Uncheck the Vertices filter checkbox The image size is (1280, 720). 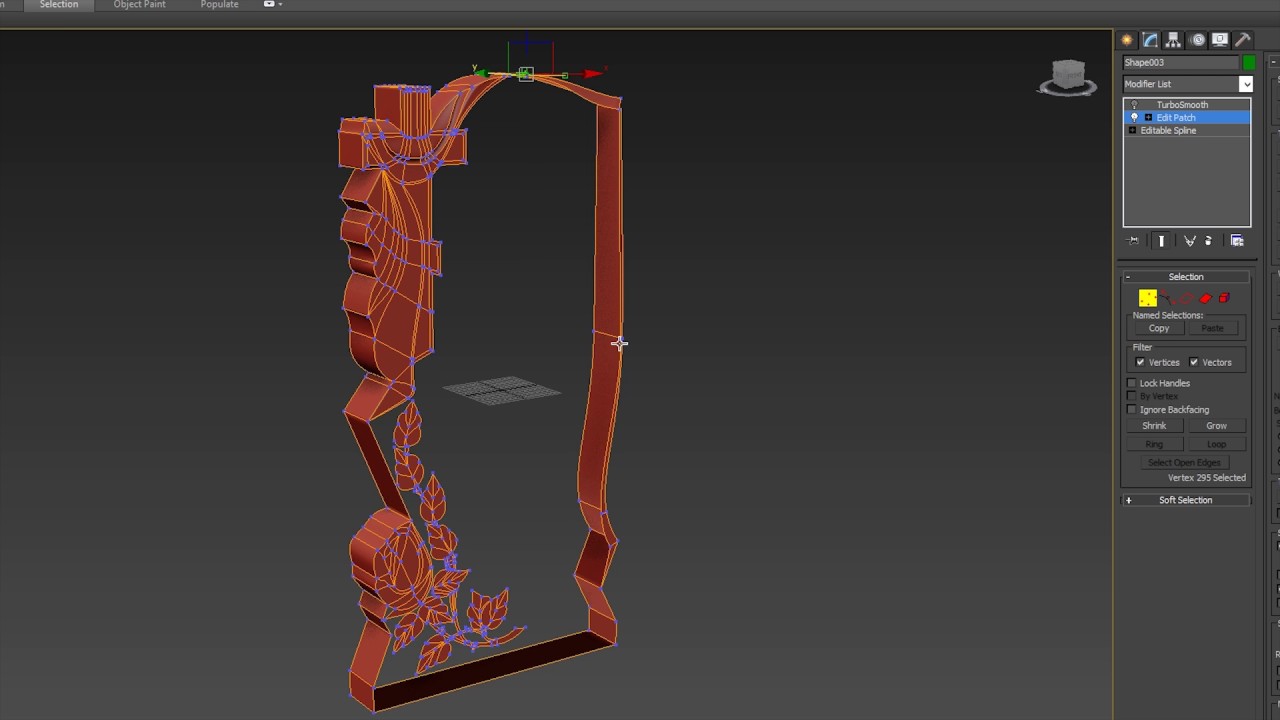pyautogui.click(x=1140, y=362)
